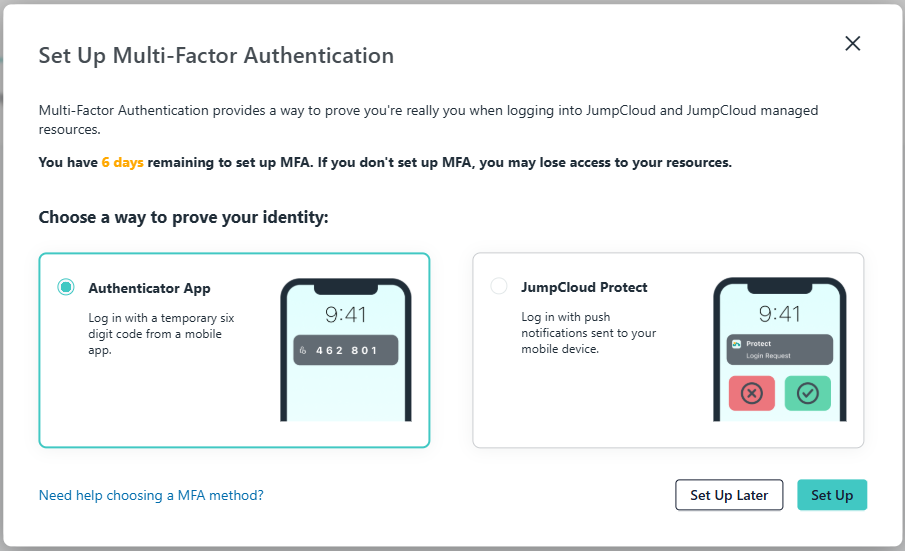
Task: Click the small Protect app icon in the notification
Action: click(x=737, y=344)
